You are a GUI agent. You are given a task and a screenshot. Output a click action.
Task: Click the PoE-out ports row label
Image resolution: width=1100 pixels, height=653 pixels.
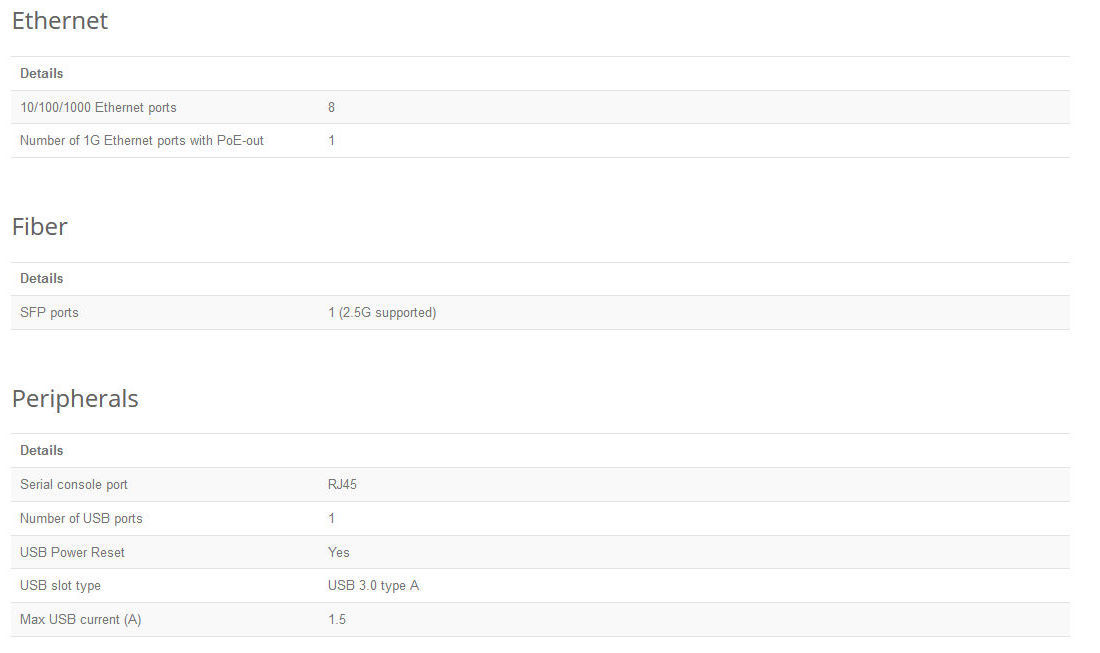142,140
